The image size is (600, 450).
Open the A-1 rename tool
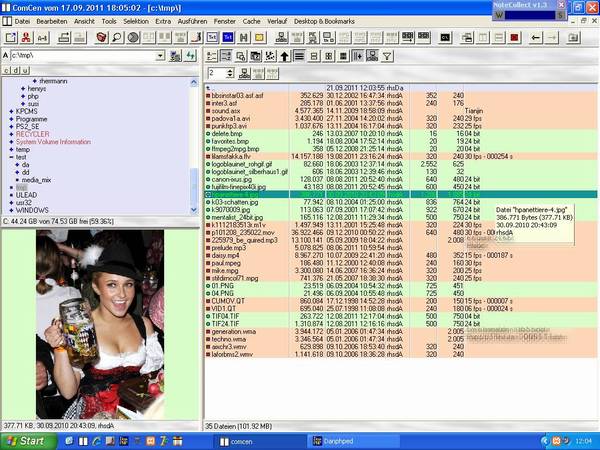(x=42, y=38)
